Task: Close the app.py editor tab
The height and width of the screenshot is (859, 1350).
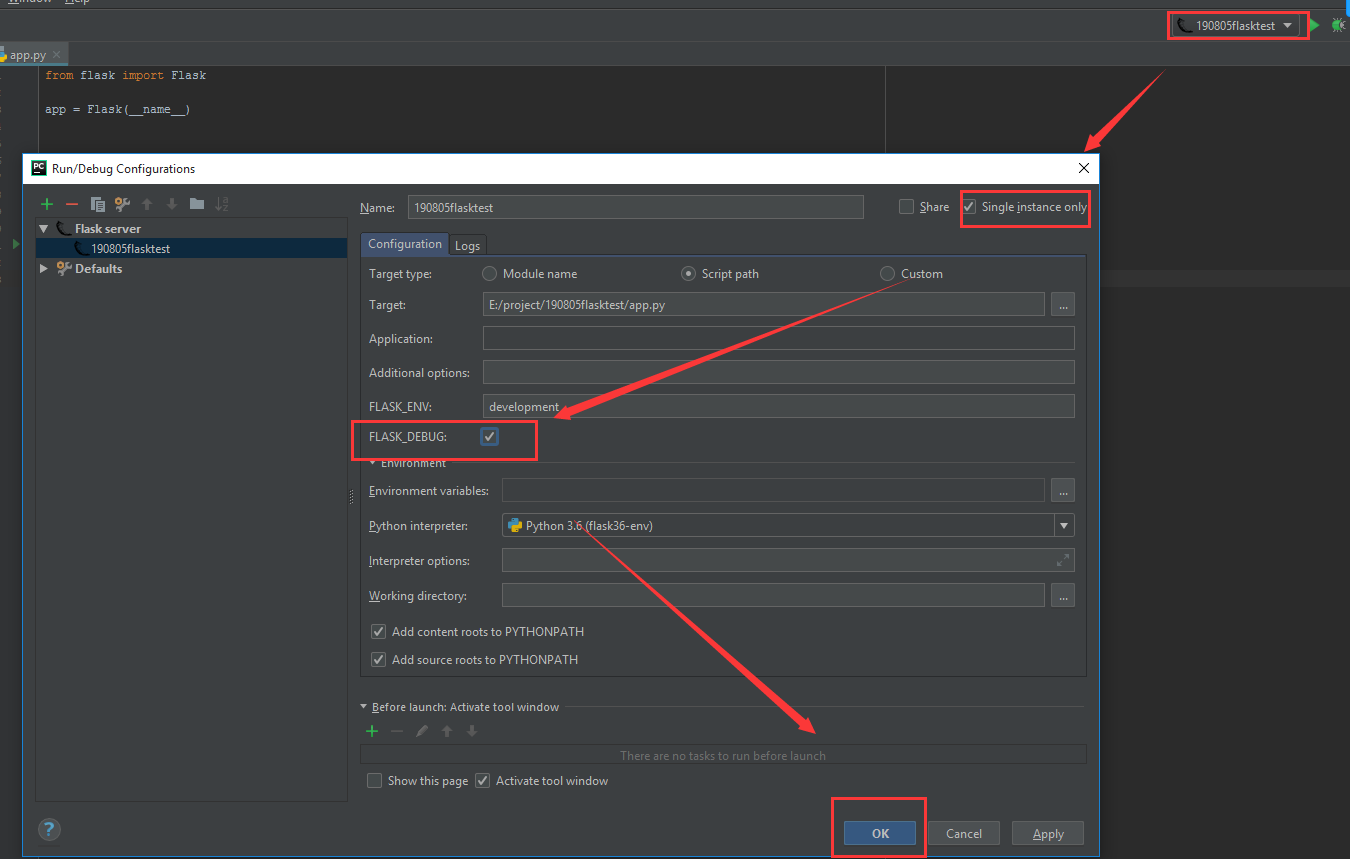Action: point(56,55)
